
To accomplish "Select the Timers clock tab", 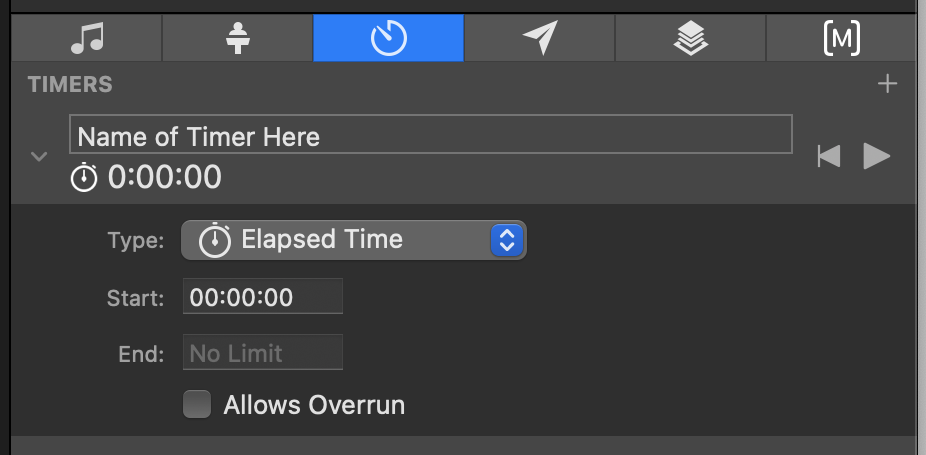I will click(x=388, y=38).
